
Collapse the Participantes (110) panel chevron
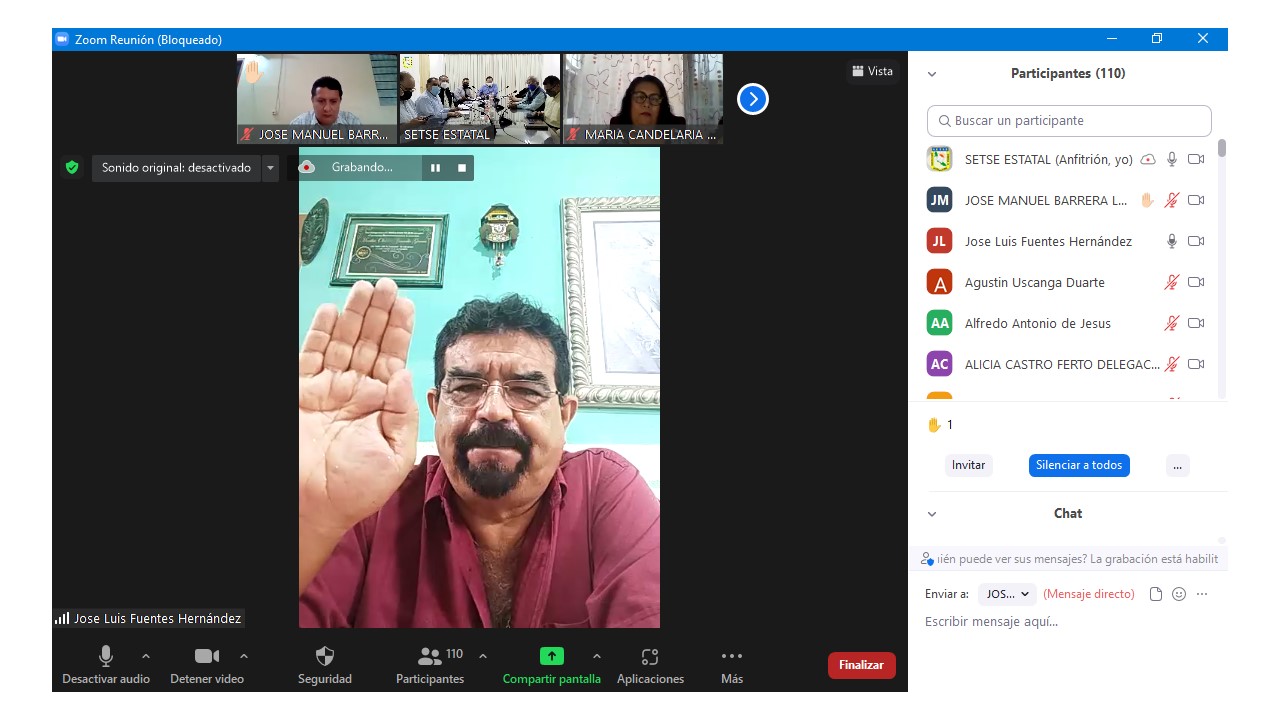click(932, 74)
